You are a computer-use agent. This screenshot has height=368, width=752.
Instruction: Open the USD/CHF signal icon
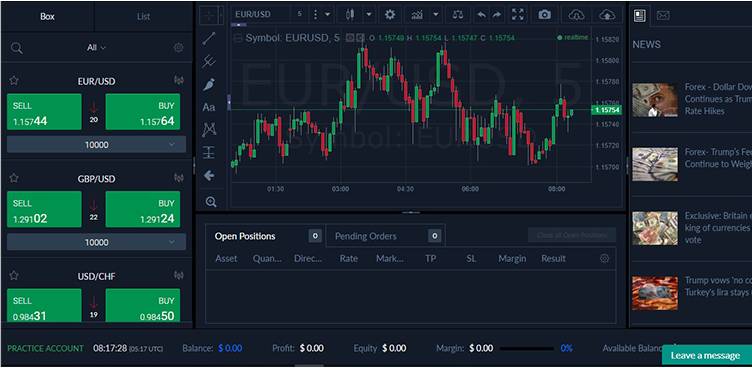coord(178,275)
